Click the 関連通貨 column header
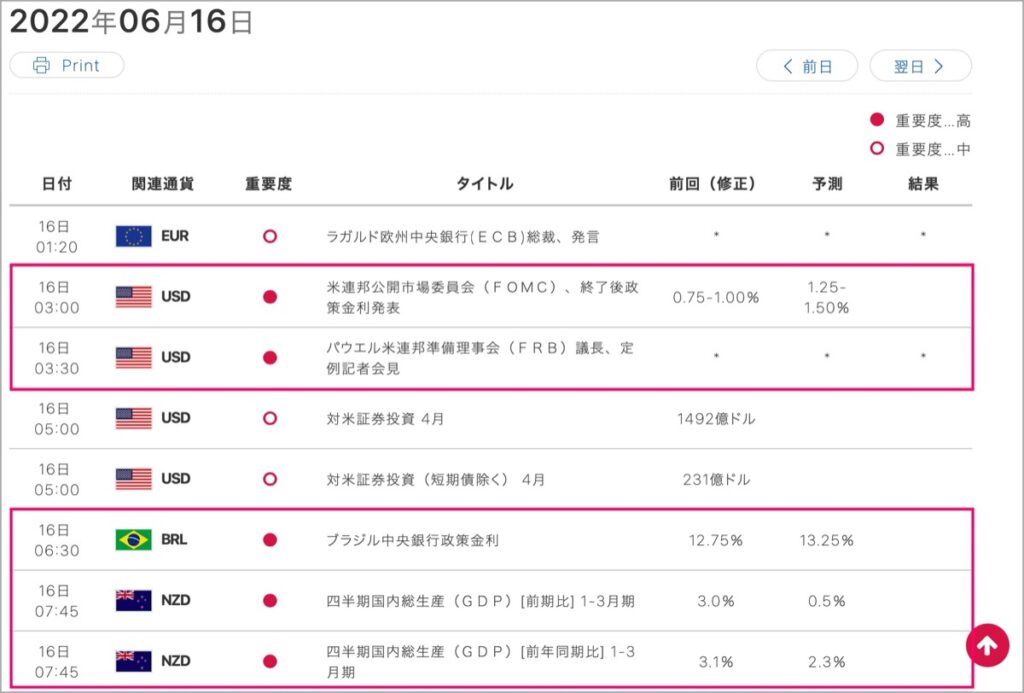The width and height of the screenshot is (1024, 693). click(163, 184)
